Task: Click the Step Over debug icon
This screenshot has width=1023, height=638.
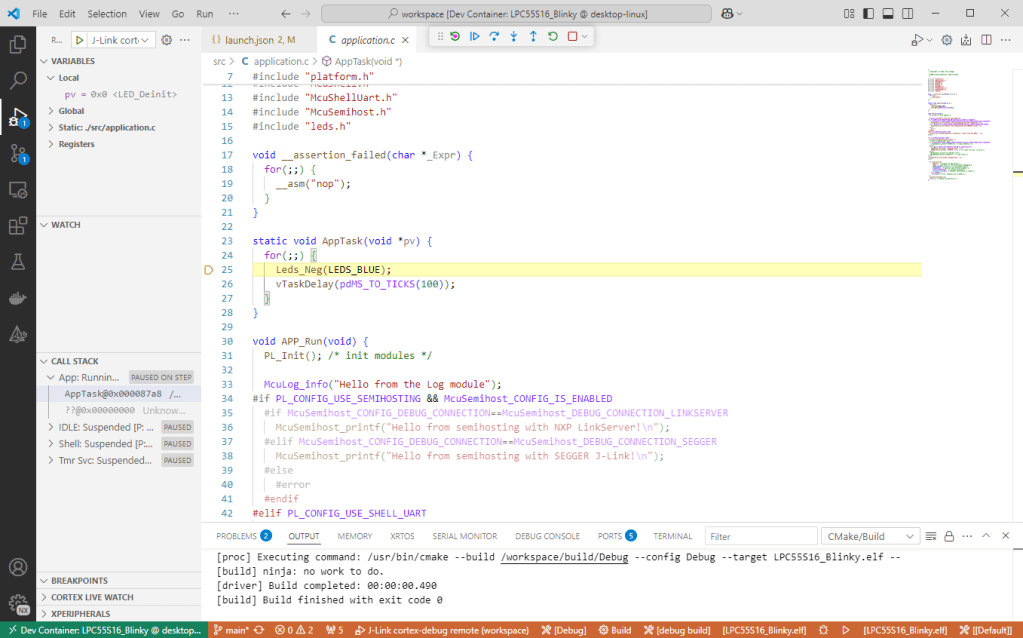Action: point(494,37)
